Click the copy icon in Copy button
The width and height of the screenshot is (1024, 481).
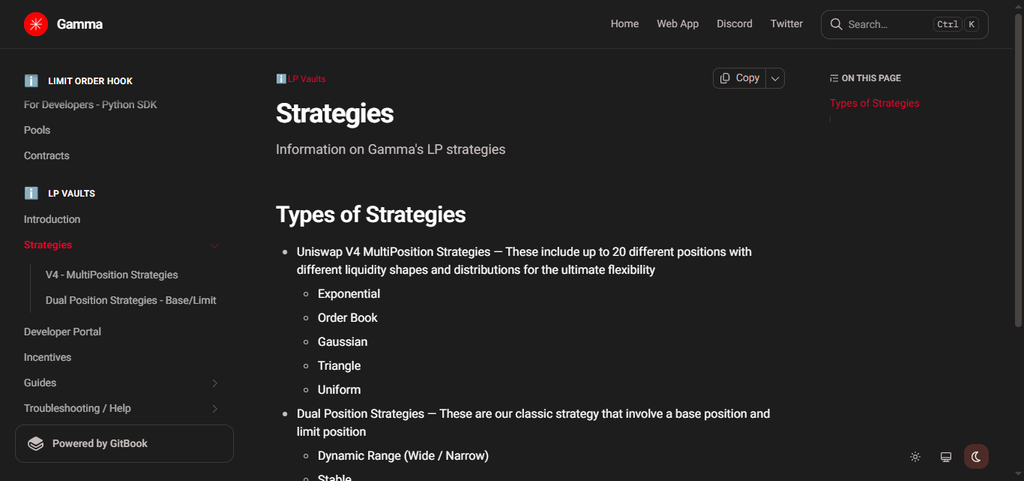725,78
